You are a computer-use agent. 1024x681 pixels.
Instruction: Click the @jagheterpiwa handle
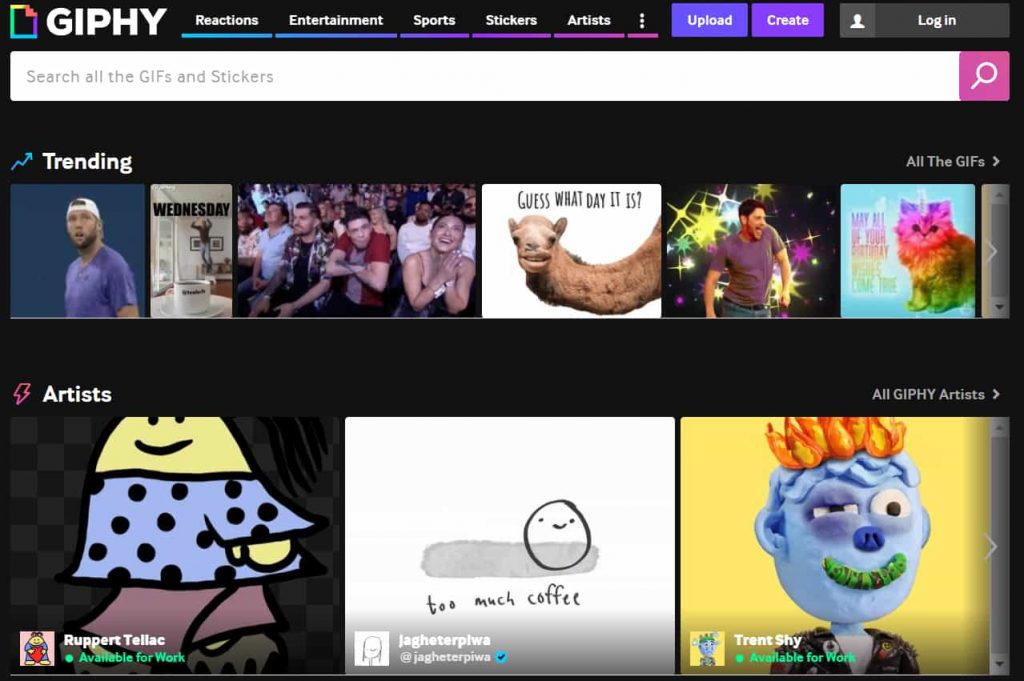click(x=445, y=657)
